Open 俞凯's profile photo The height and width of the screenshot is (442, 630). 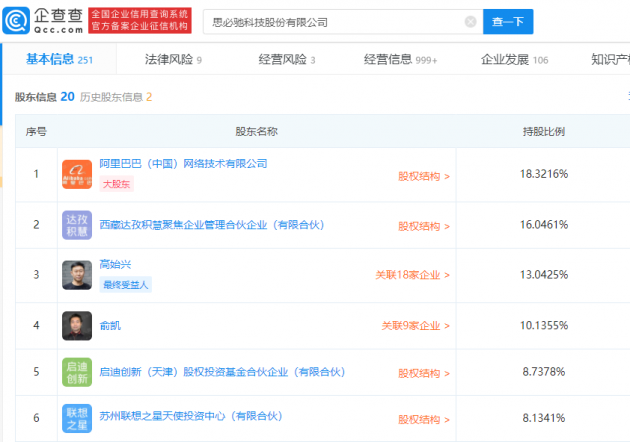(x=77, y=325)
